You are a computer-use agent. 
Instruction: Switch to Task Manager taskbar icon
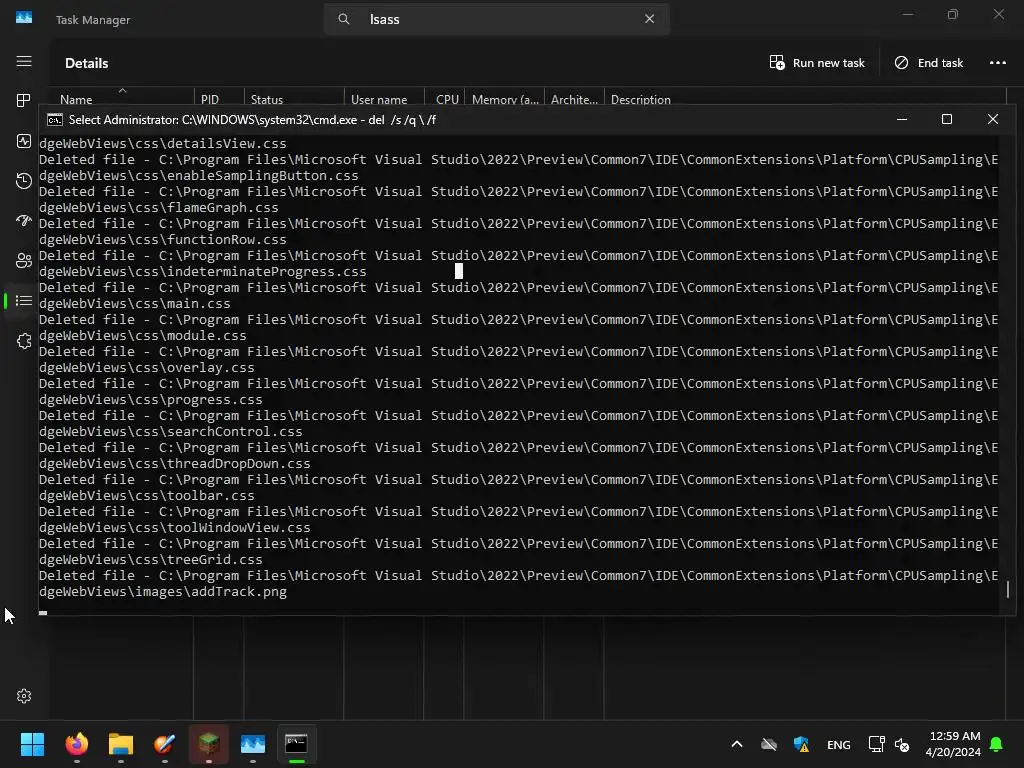point(253,744)
